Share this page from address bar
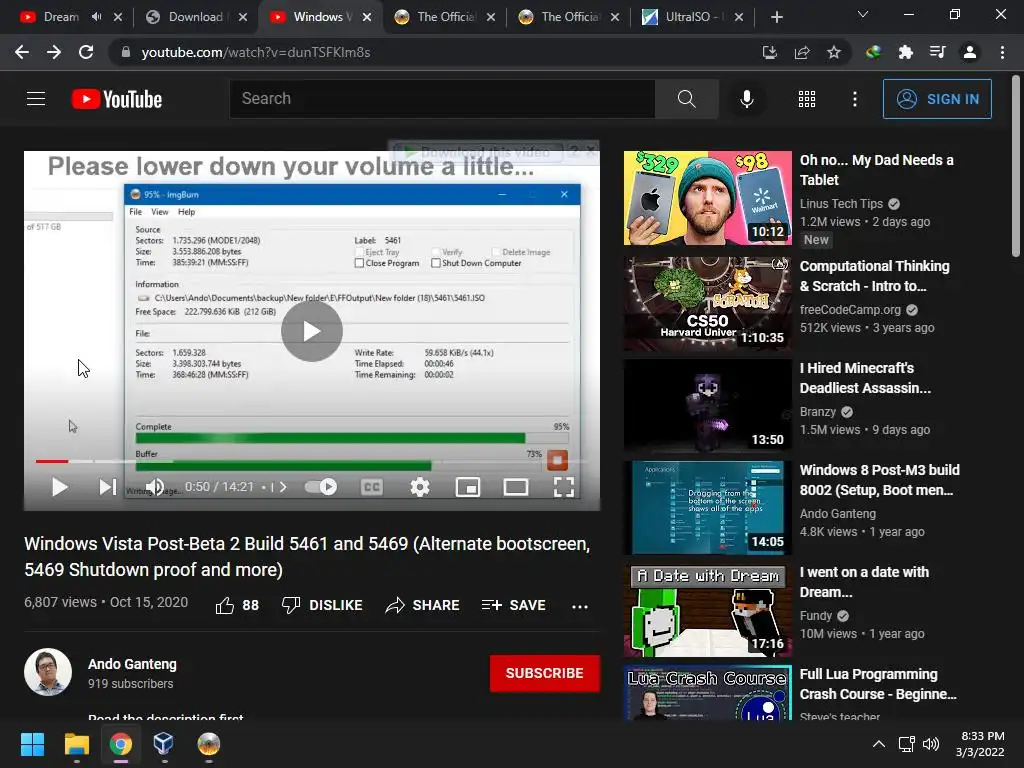This screenshot has width=1024, height=768. 802,52
